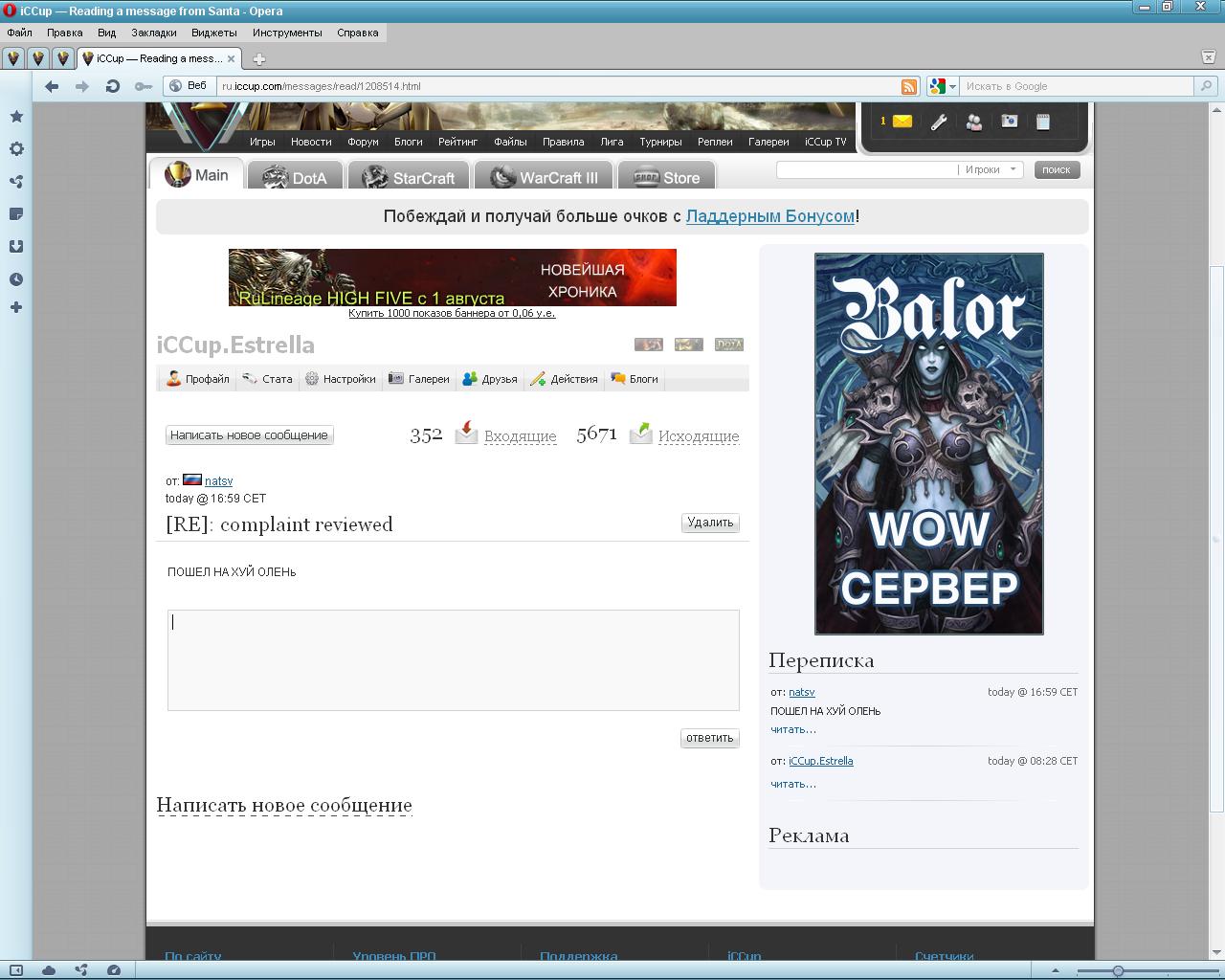
Task: Open the Справка menu
Action: (358, 33)
